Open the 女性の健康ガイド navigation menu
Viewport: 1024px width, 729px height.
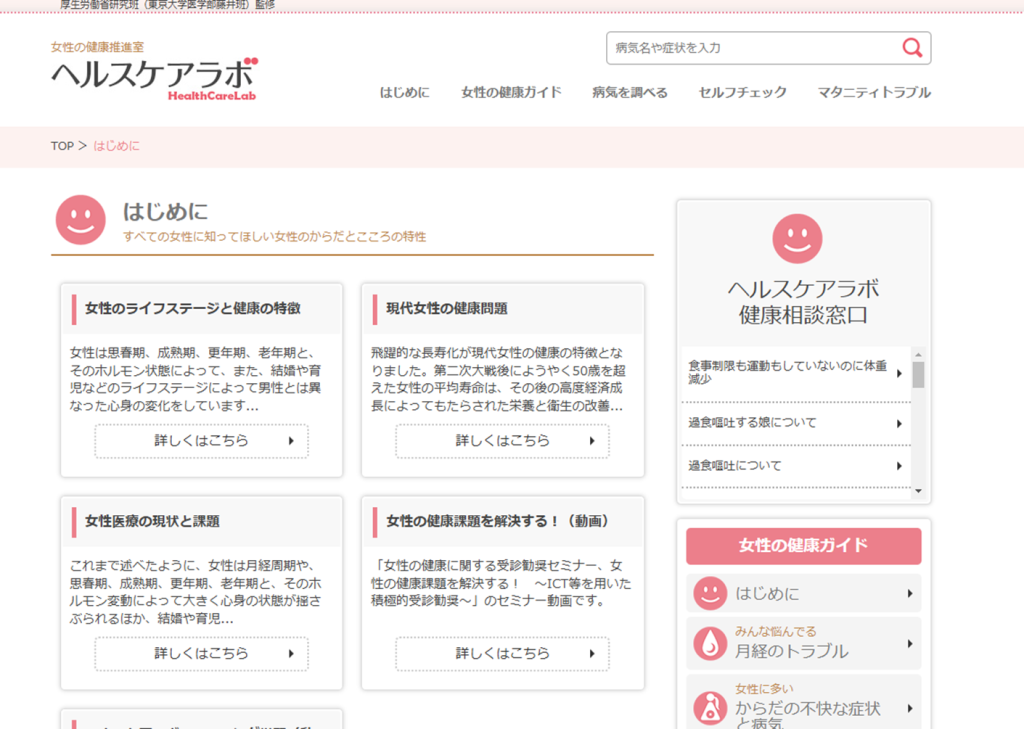pos(511,92)
